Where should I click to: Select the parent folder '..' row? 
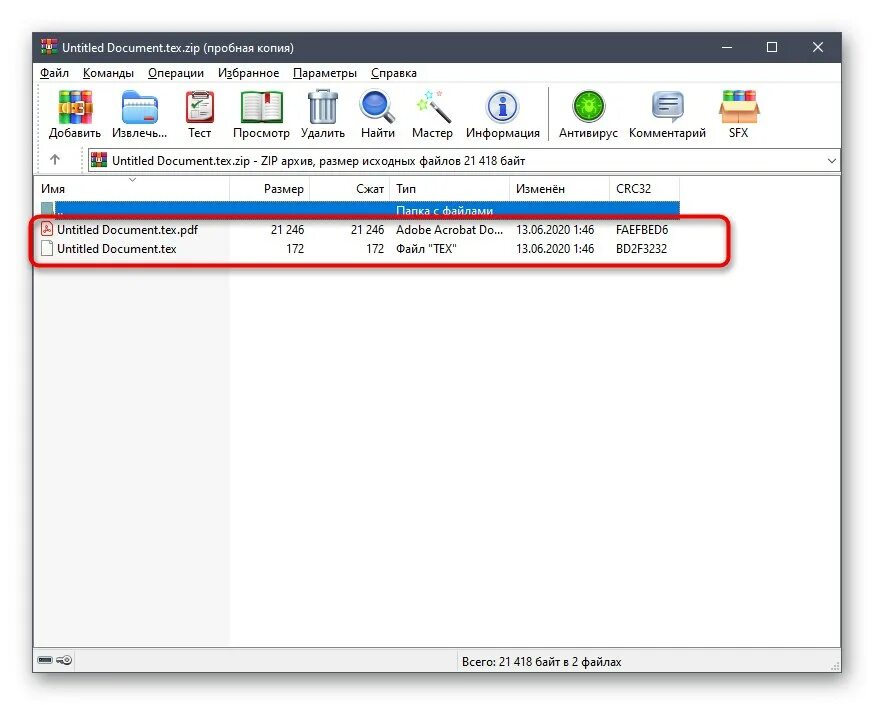(x=360, y=210)
